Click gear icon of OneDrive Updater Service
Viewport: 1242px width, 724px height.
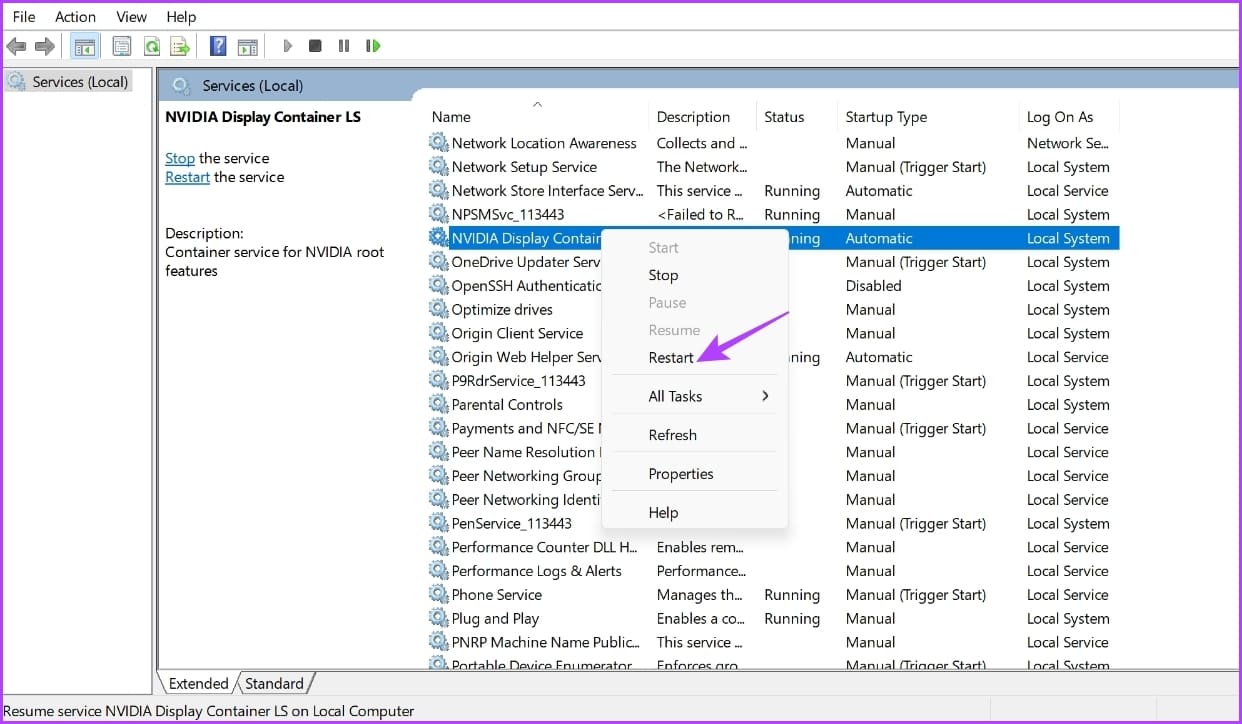438,262
